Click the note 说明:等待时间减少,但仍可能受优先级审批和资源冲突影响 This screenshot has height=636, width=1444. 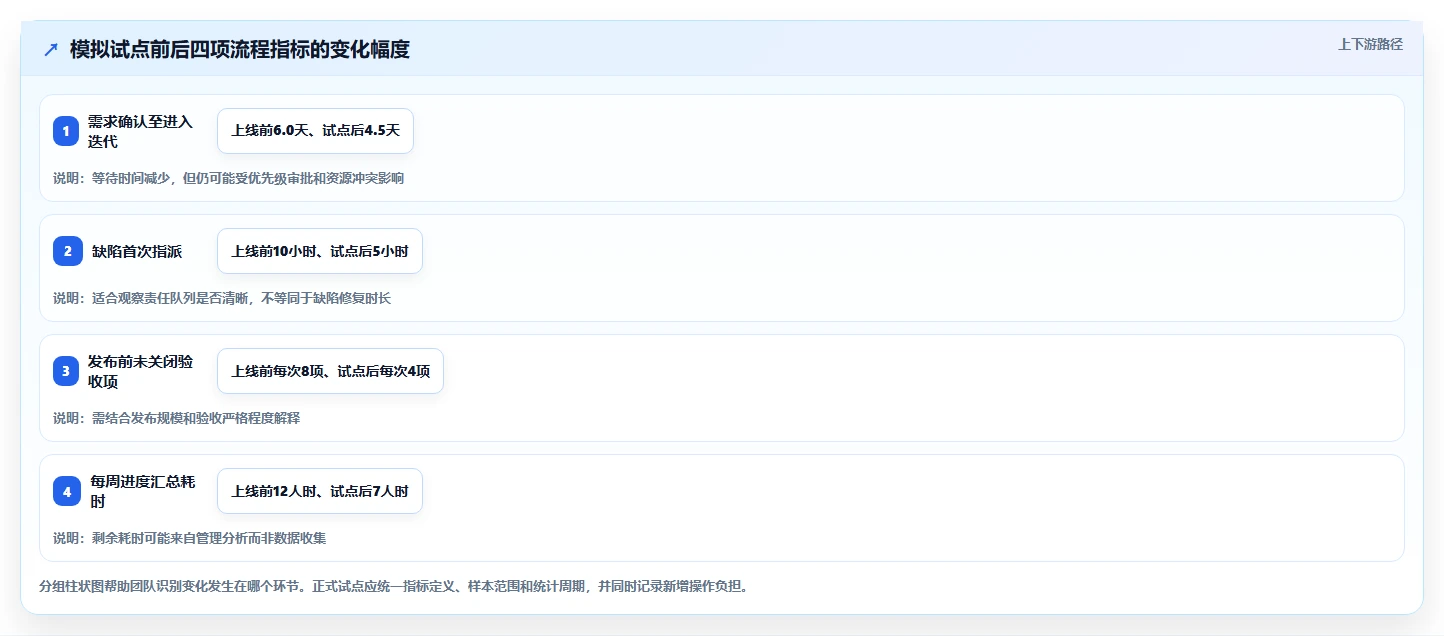coord(229,178)
